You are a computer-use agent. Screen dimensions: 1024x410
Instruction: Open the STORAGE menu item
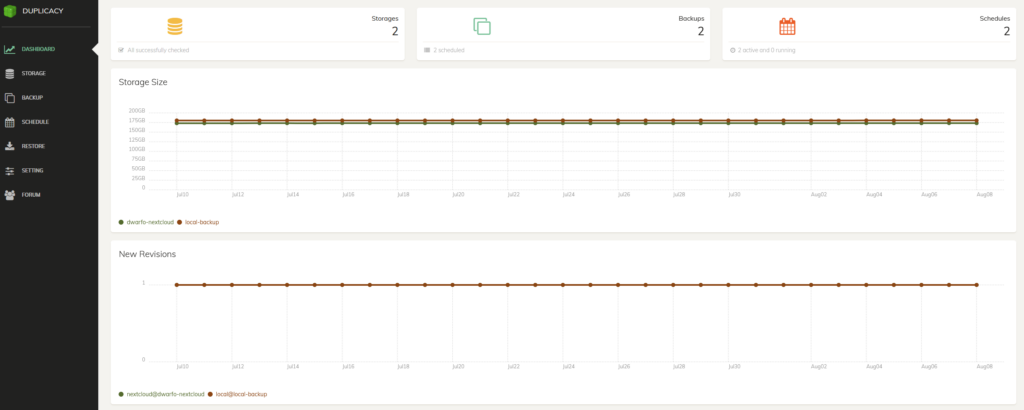pos(34,73)
